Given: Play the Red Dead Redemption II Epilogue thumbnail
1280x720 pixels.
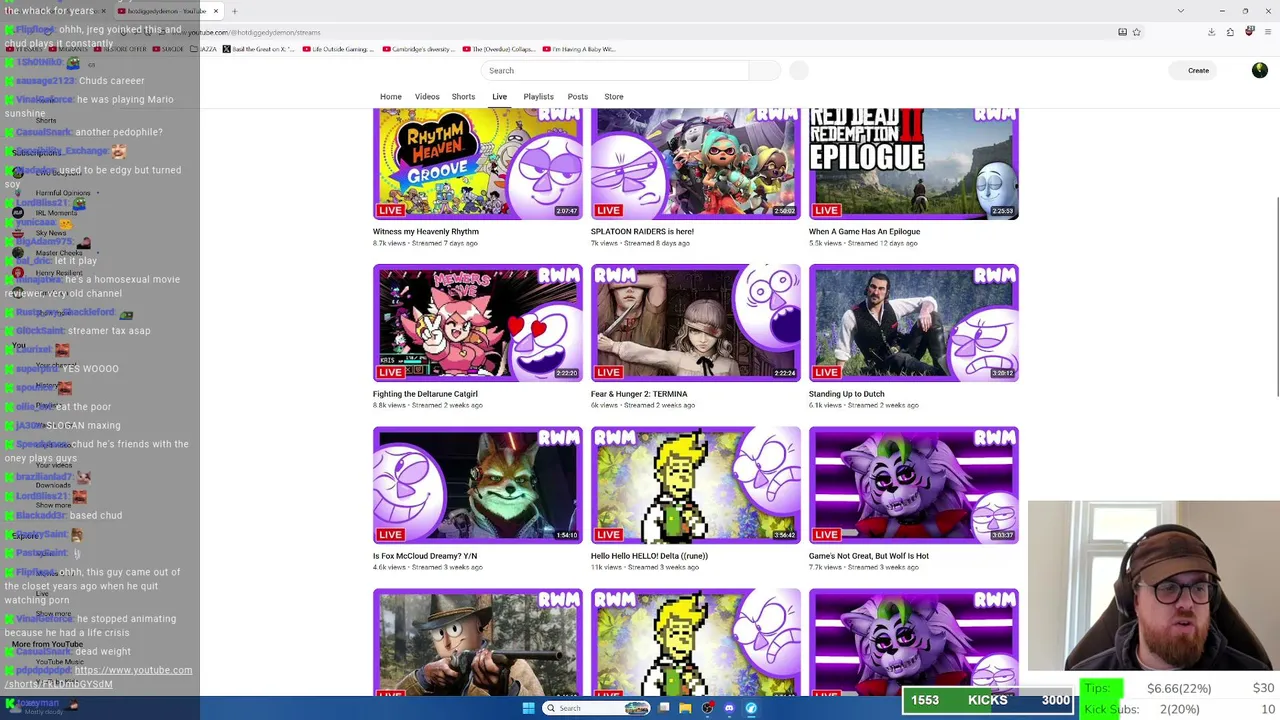Looking at the screenshot, I should point(914,163).
